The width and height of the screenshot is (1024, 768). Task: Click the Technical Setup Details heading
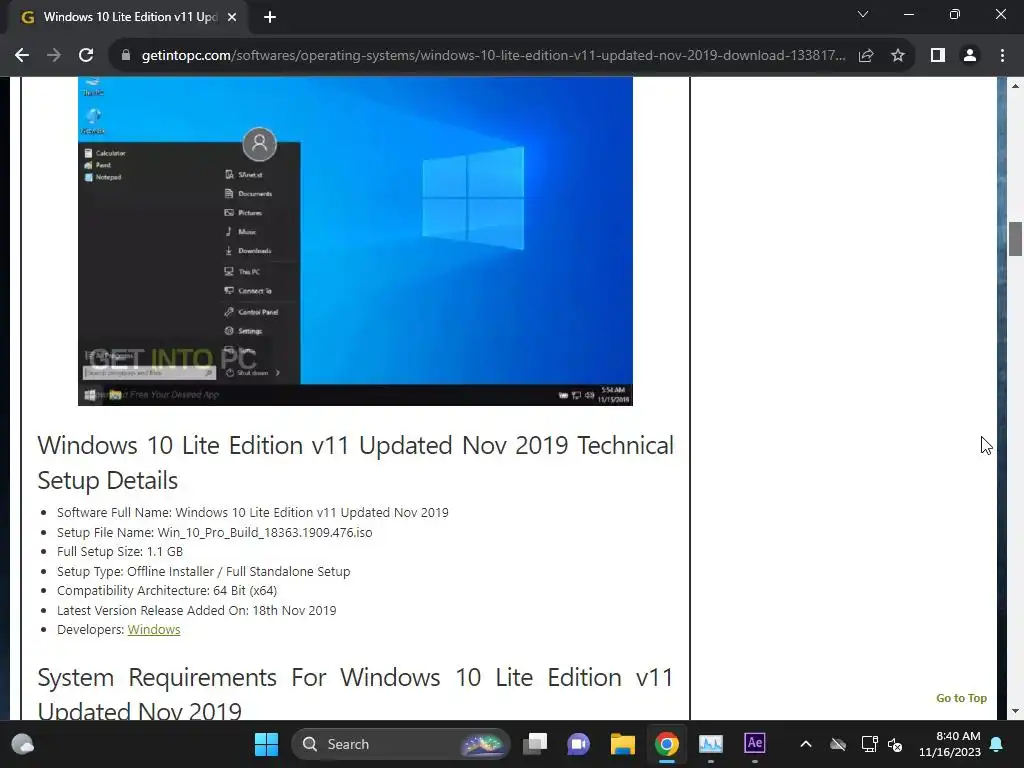[355, 462]
